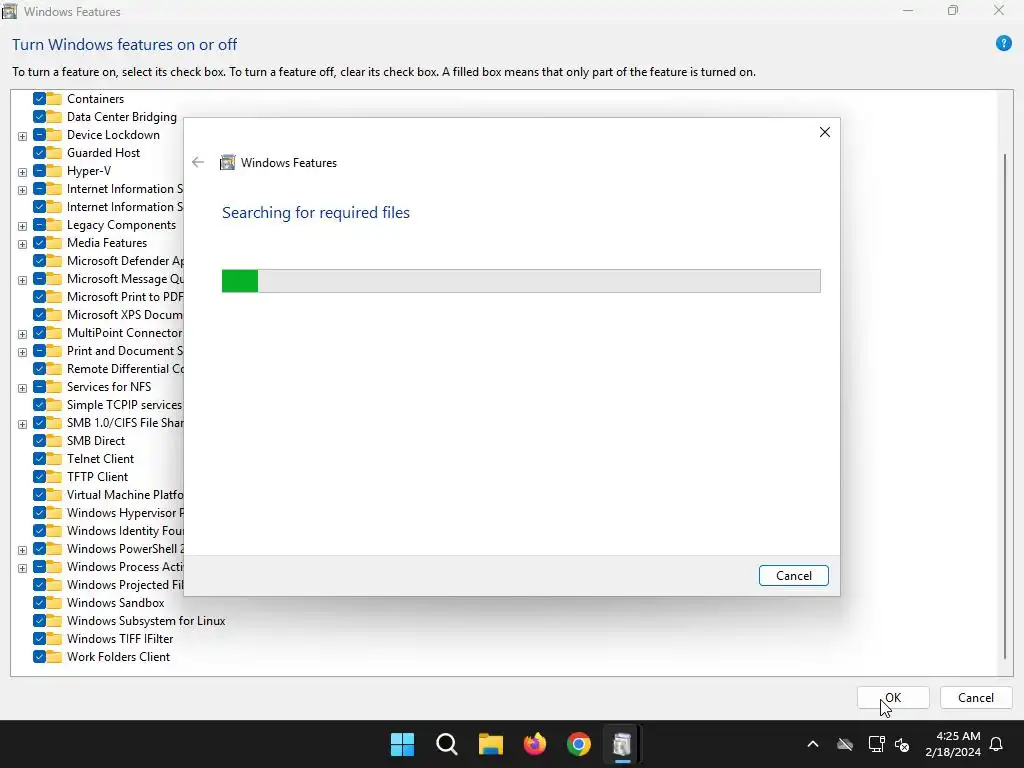Viewport: 1024px width, 768px height.
Task: Launch Google Chrome from the taskbar
Action: pyautogui.click(x=579, y=744)
